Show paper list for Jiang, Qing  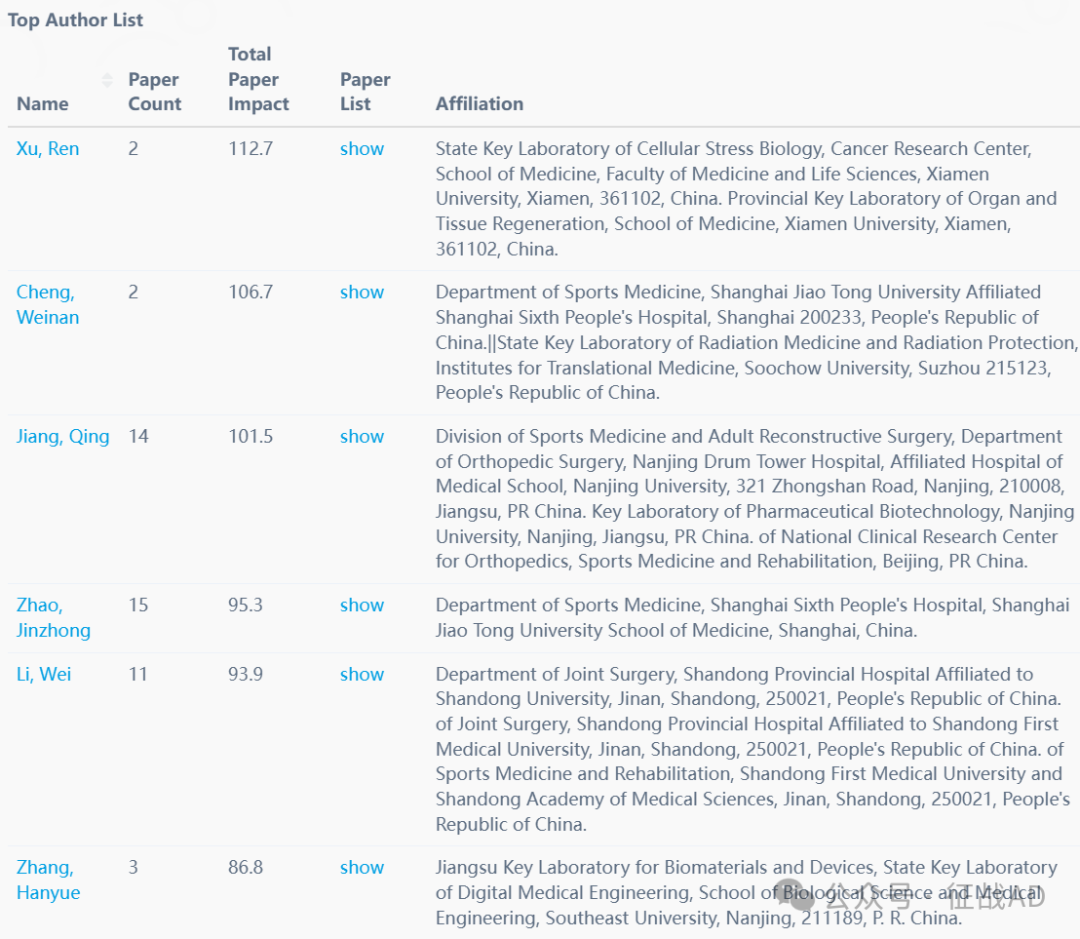click(x=362, y=437)
